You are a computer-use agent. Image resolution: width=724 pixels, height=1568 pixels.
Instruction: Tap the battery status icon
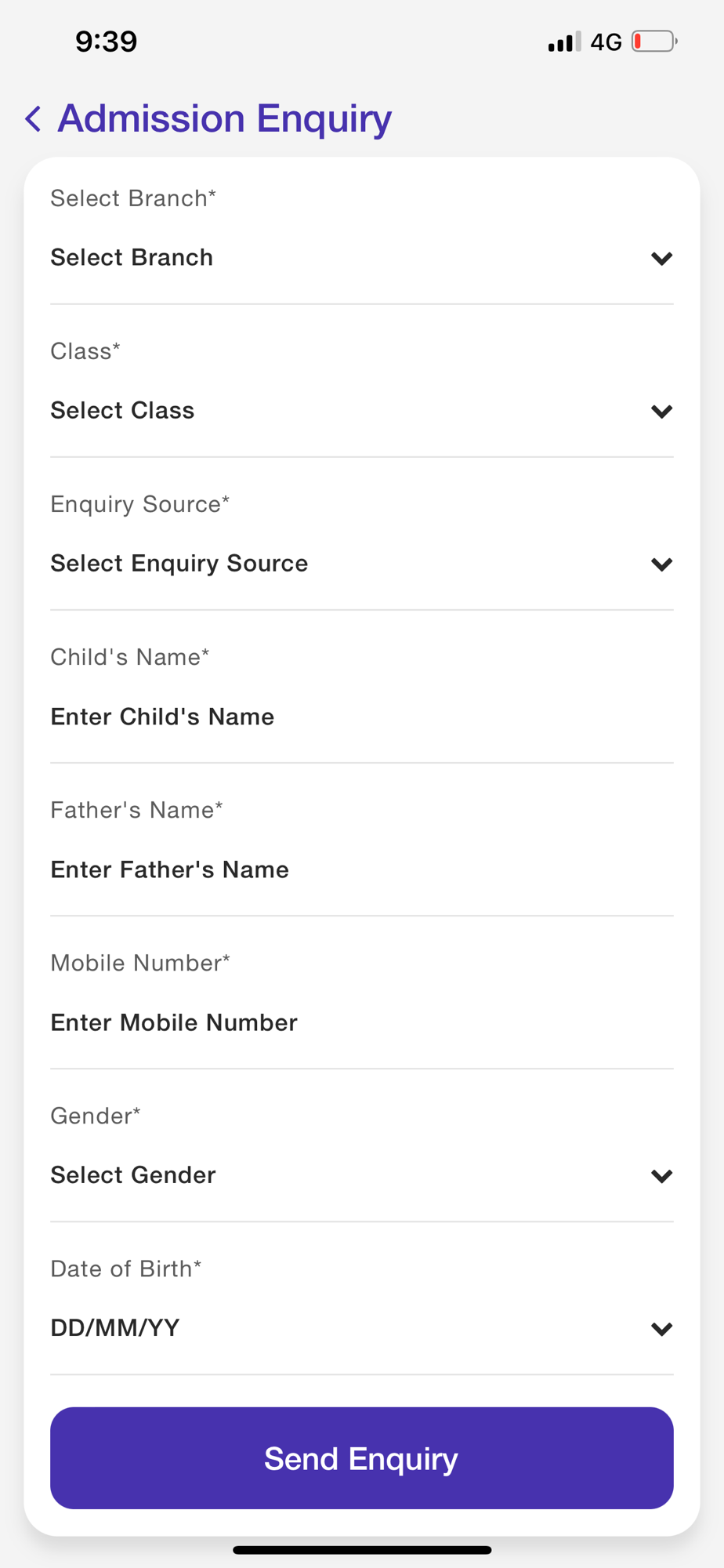point(653,42)
